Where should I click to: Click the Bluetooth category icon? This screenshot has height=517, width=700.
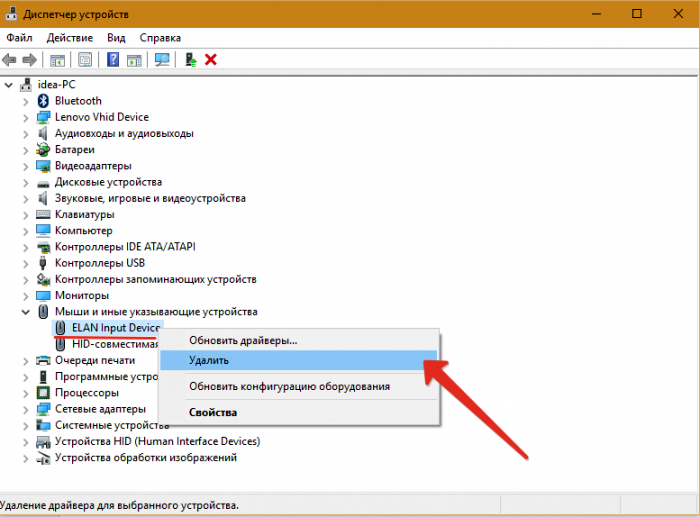tap(43, 101)
